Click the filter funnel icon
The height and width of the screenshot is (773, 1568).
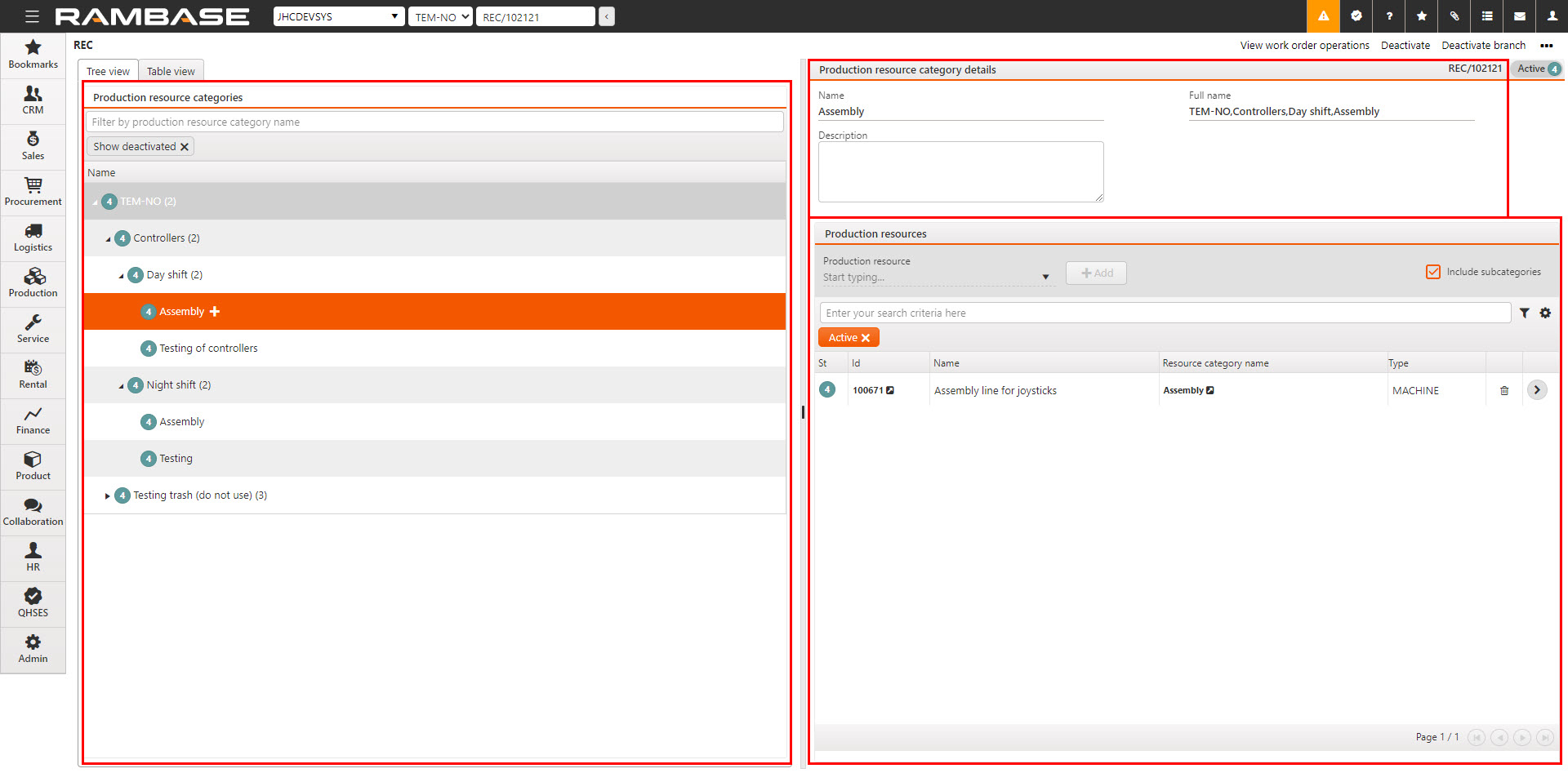pos(1524,313)
